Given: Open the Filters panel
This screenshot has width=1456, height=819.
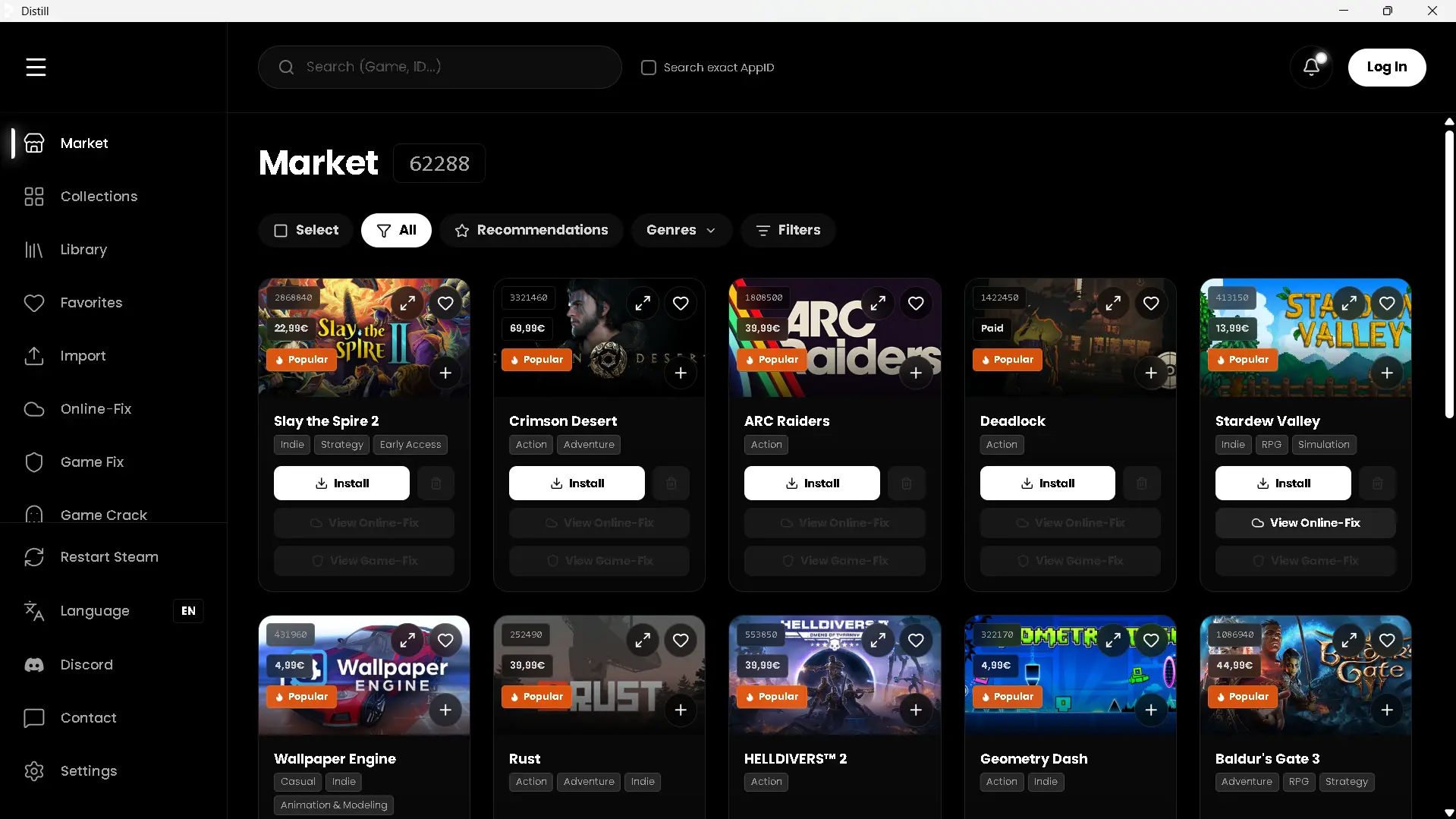Looking at the screenshot, I should (788, 230).
